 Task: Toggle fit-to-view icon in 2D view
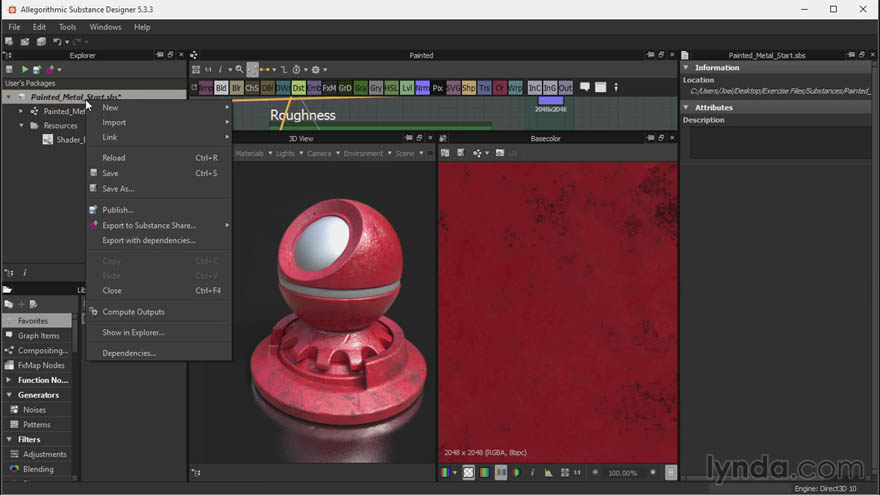coord(565,473)
